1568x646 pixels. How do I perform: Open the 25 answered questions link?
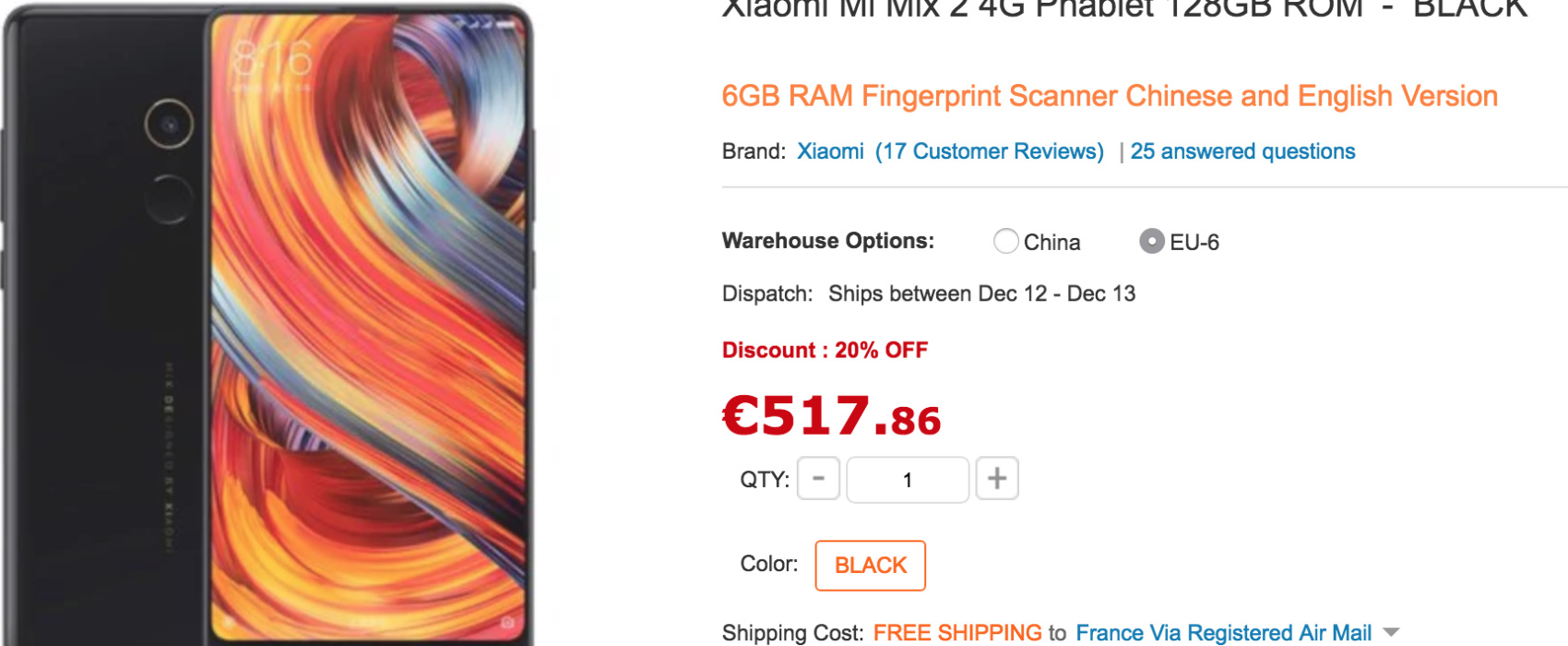pos(1242,151)
